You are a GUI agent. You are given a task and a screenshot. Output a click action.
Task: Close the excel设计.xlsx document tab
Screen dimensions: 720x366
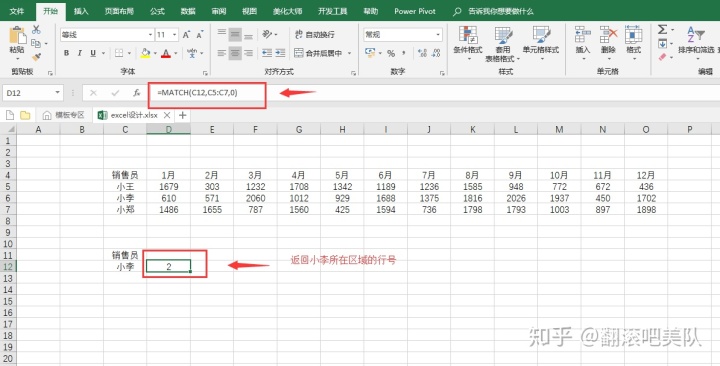167,115
